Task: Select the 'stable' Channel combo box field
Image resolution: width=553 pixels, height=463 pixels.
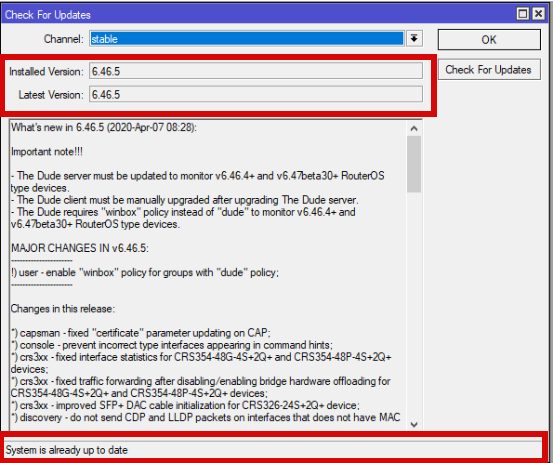Action: tap(247, 38)
